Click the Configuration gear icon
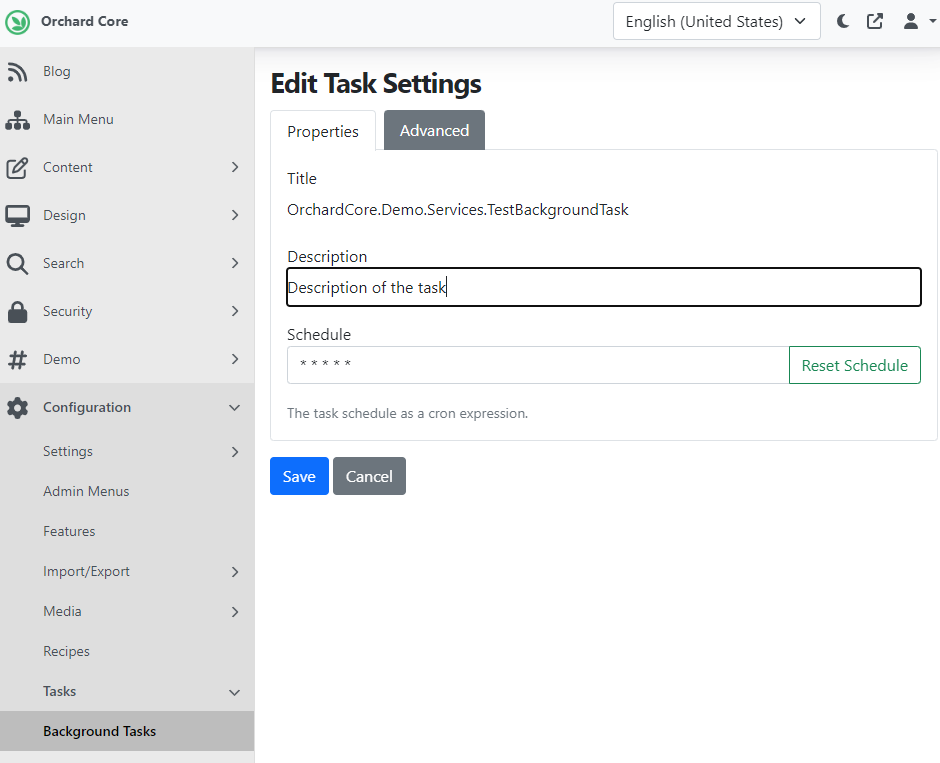 [17, 408]
